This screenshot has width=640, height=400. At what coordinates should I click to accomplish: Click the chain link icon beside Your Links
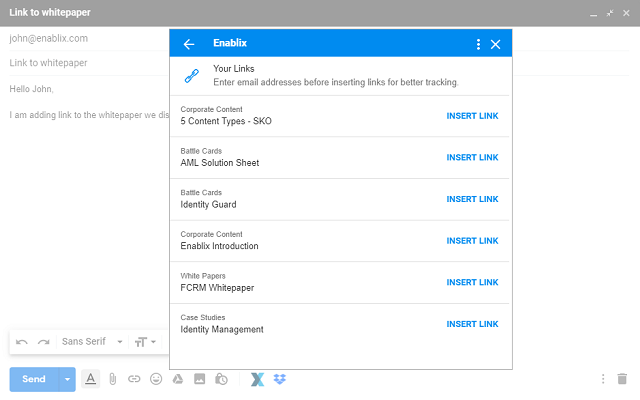tap(191, 76)
